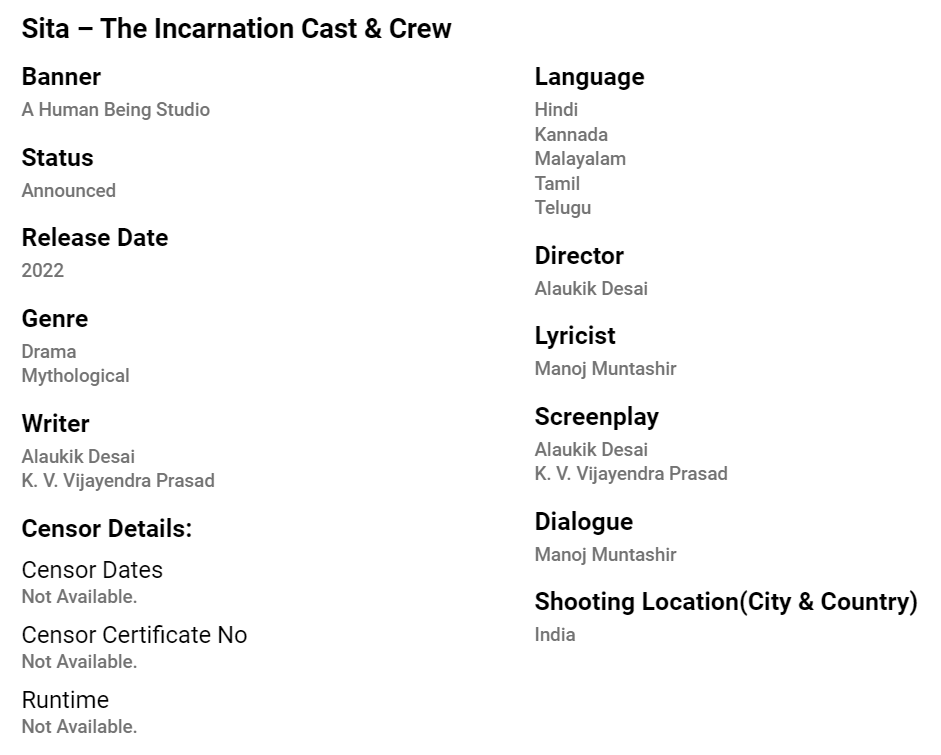
Task: Click Alaukik Desai under Writer
Action: tap(78, 456)
